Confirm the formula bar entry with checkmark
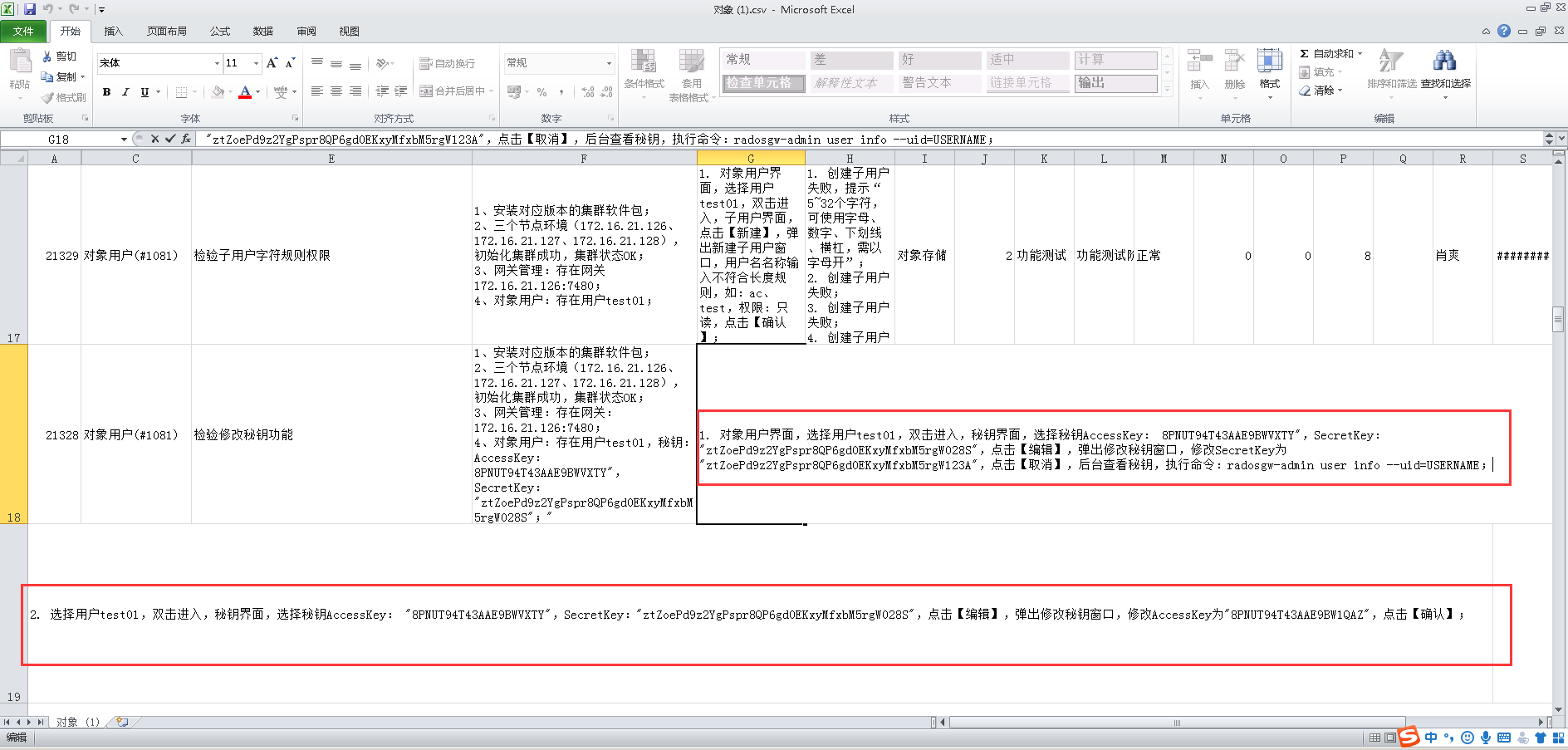This screenshot has height=750, width=1568. pyautogui.click(x=170, y=140)
